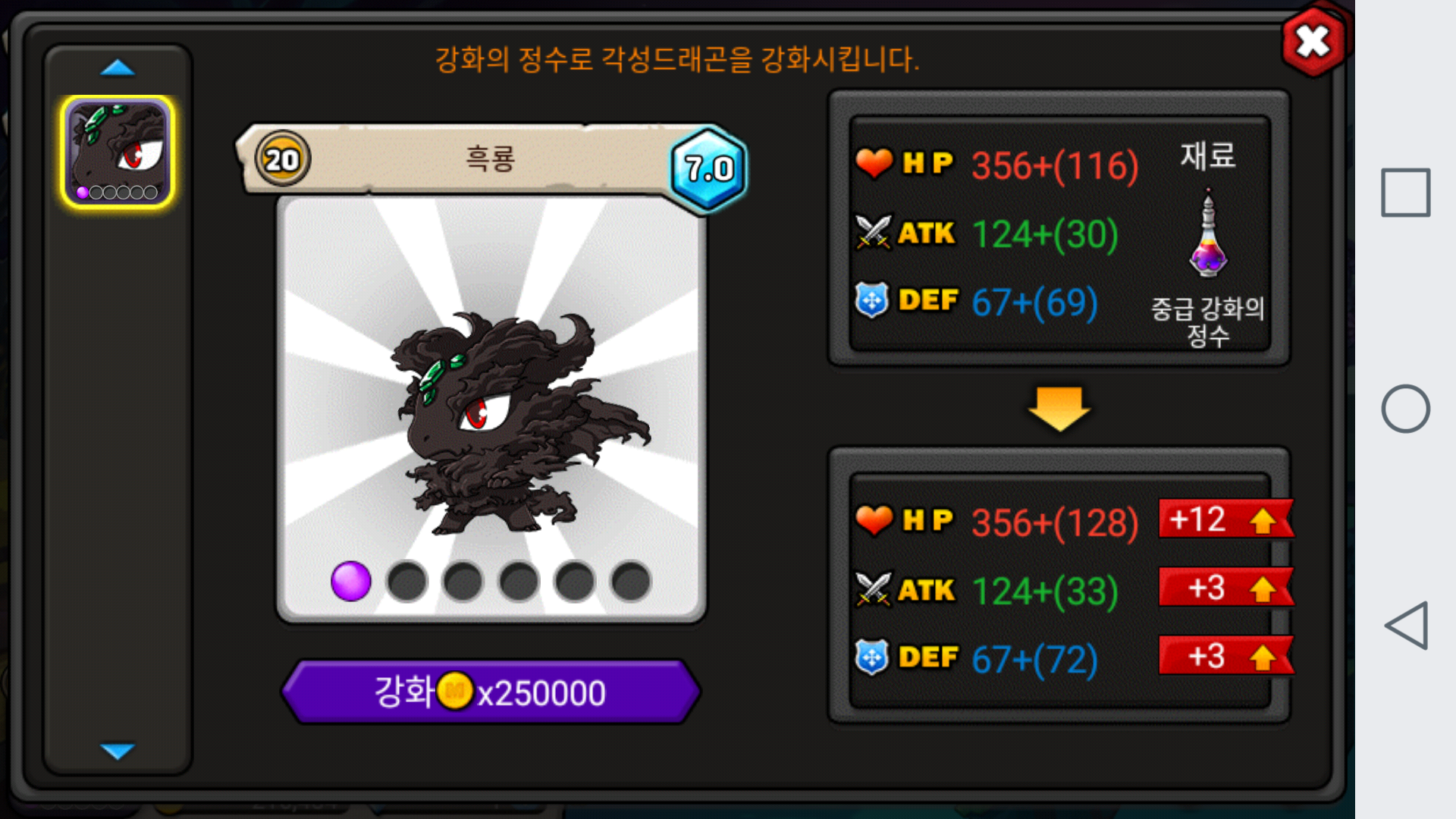
Task: Tap the last empty enhancement orb slot
Action: tap(631, 582)
